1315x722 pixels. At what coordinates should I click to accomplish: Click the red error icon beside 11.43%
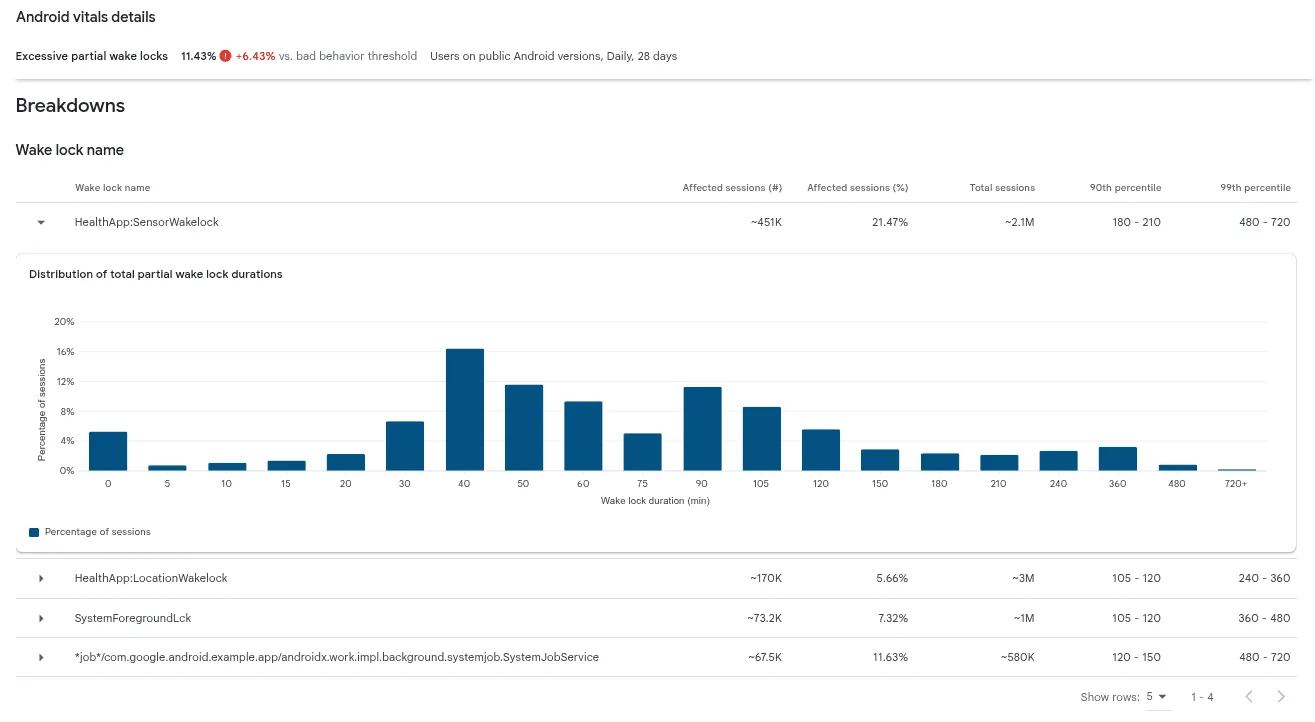click(226, 56)
